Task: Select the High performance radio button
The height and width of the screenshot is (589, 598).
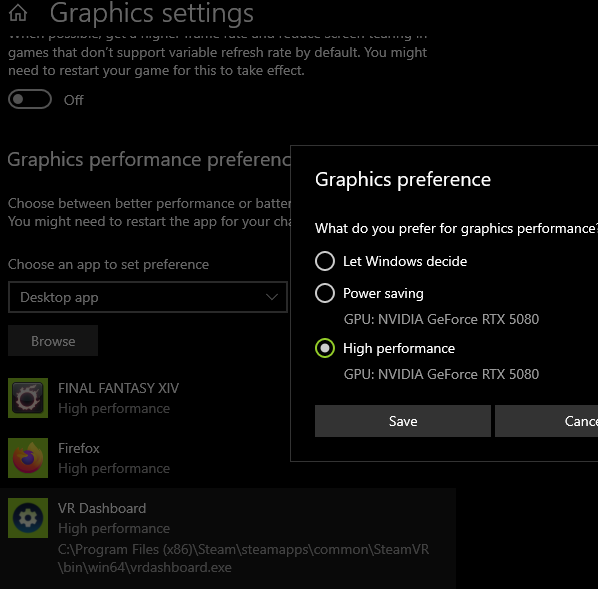Action: 325,348
